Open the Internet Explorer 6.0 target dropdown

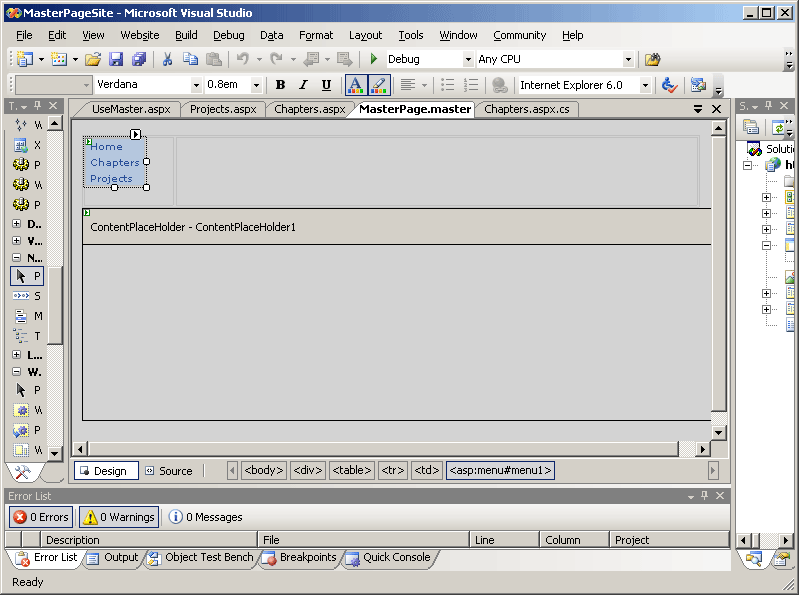(644, 85)
